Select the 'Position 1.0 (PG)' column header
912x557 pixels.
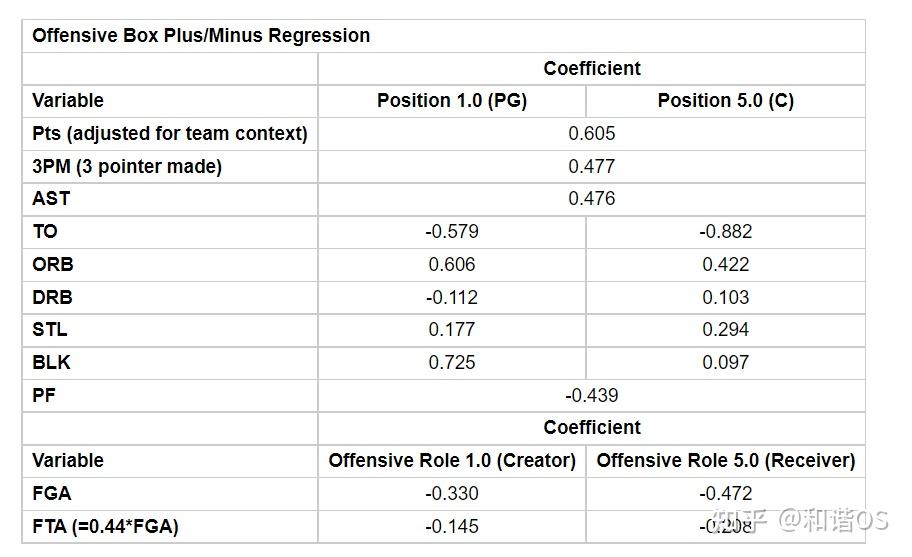(451, 101)
